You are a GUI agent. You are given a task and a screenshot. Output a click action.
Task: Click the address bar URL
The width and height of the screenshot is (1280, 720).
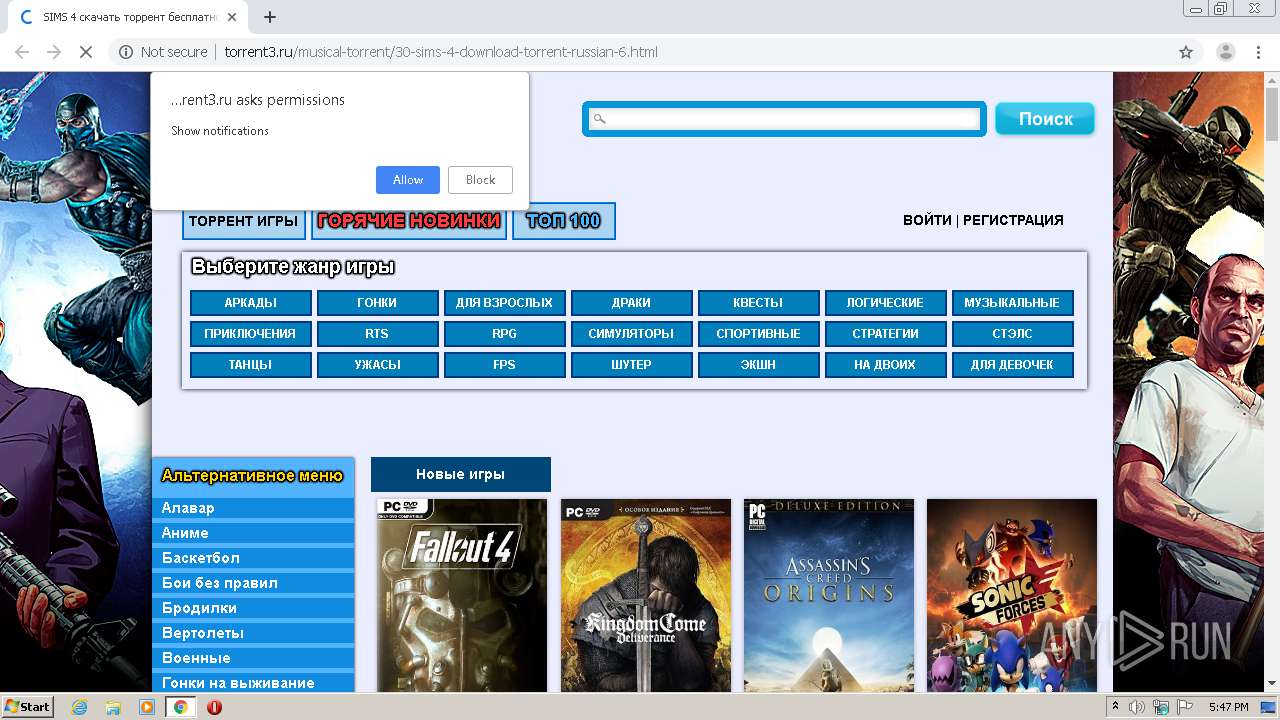[441, 52]
